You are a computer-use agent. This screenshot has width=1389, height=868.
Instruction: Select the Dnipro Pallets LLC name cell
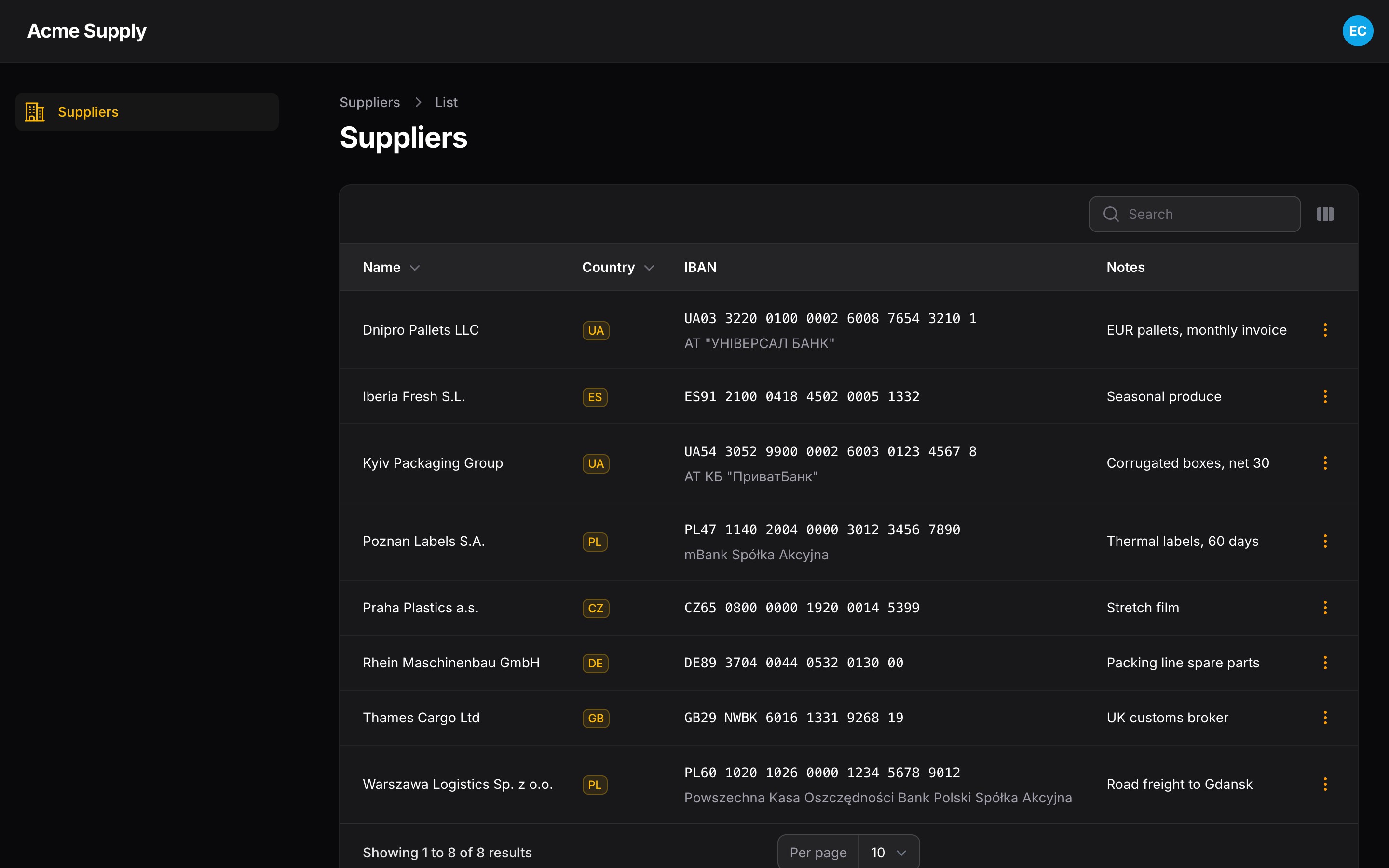pyautogui.click(x=421, y=330)
